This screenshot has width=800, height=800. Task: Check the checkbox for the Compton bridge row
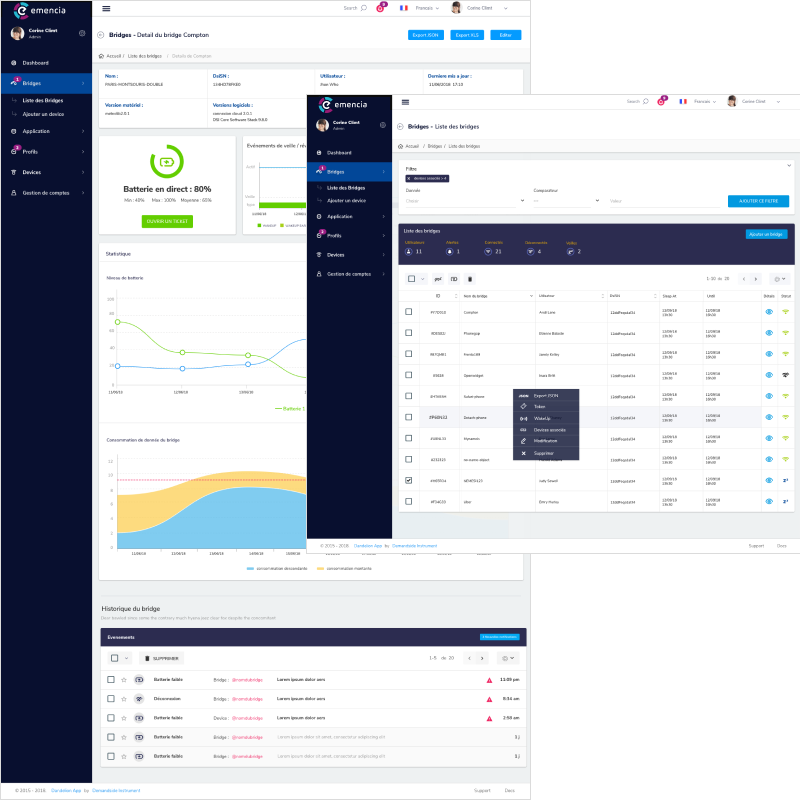408,312
